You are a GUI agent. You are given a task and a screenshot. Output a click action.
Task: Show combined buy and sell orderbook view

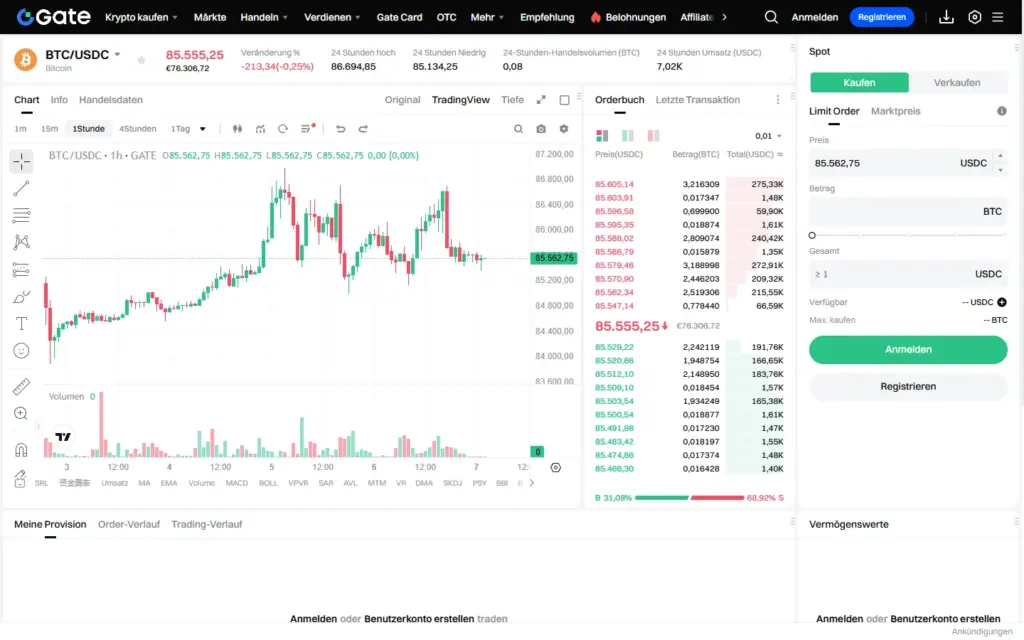pos(602,136)
